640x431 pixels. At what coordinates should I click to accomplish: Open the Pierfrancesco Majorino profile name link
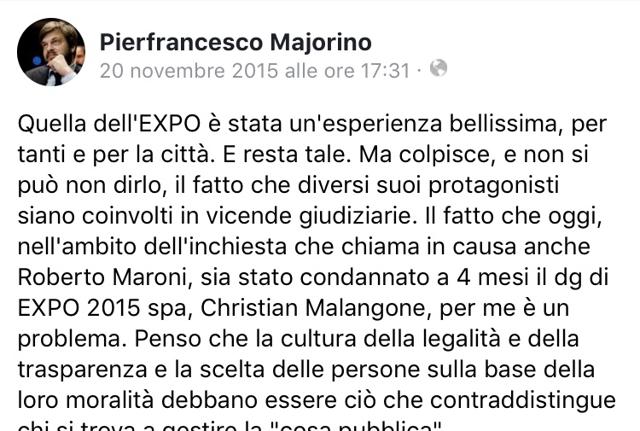click(x=236, y=42)
